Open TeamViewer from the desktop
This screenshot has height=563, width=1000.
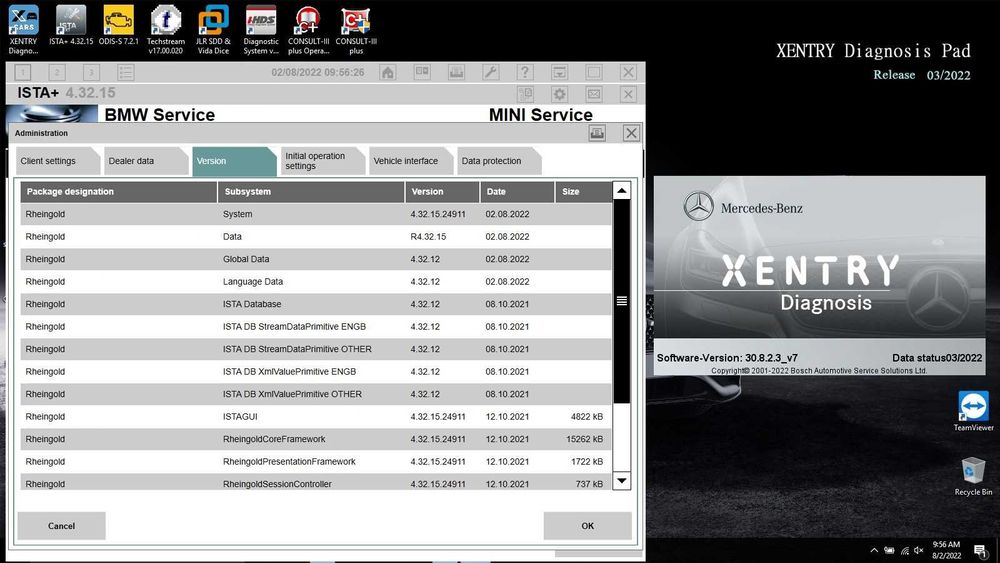click(x=973, y=411)
